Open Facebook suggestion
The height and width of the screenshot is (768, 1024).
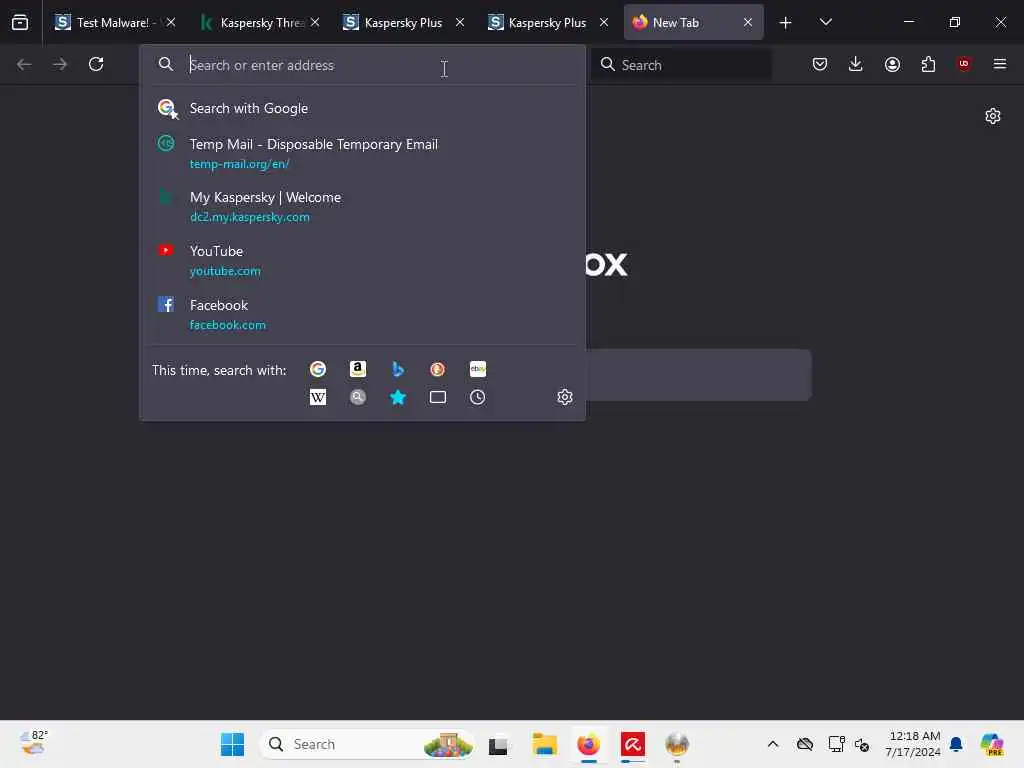click(362, 314)
